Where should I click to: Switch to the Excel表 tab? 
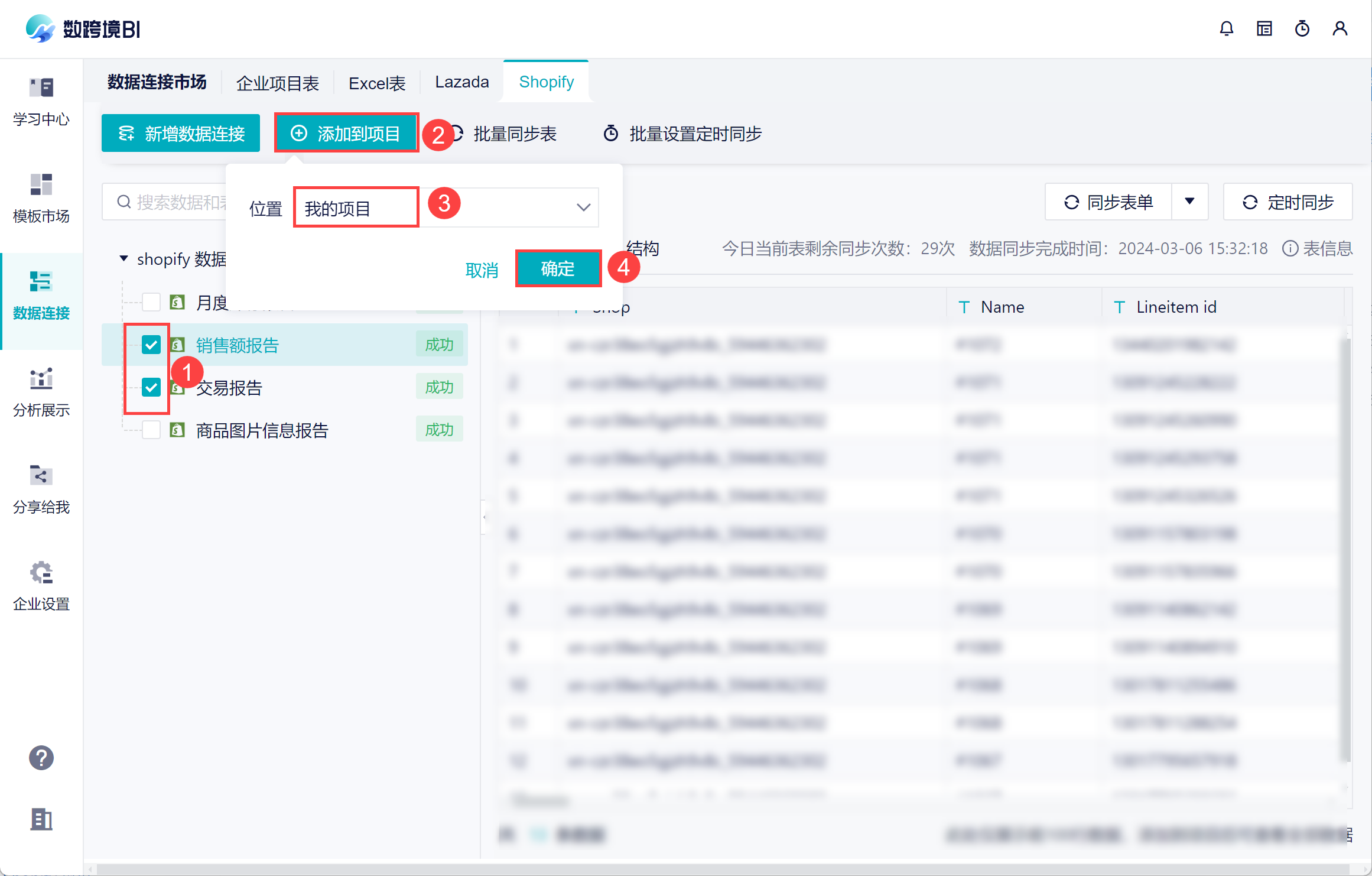376,83
